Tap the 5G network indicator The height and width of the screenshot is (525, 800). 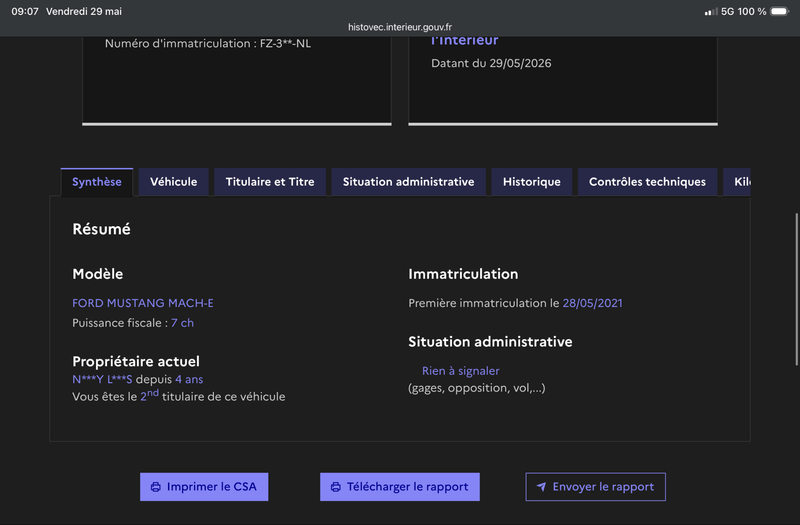pos(727,11)
